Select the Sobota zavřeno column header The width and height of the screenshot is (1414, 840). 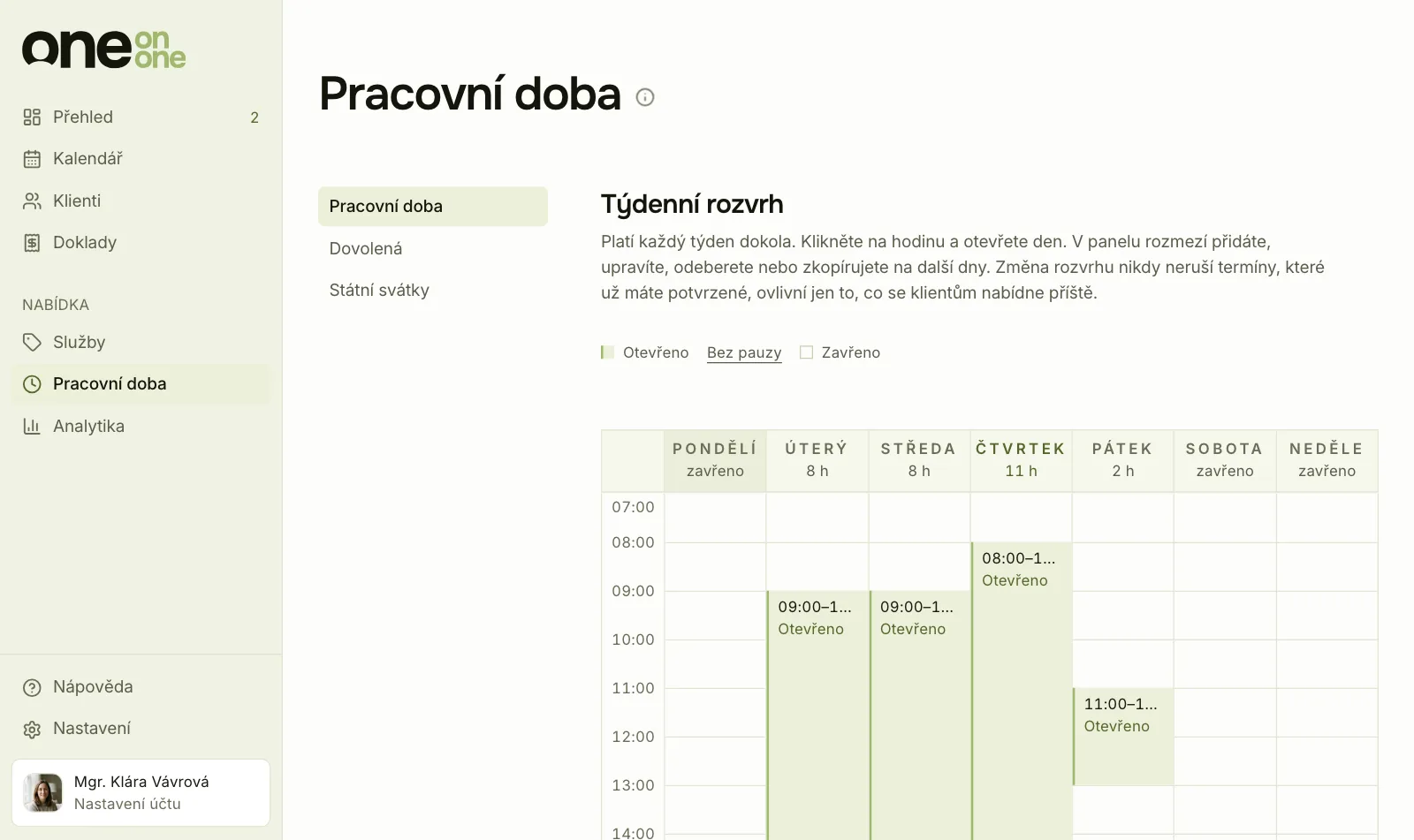1225,460
